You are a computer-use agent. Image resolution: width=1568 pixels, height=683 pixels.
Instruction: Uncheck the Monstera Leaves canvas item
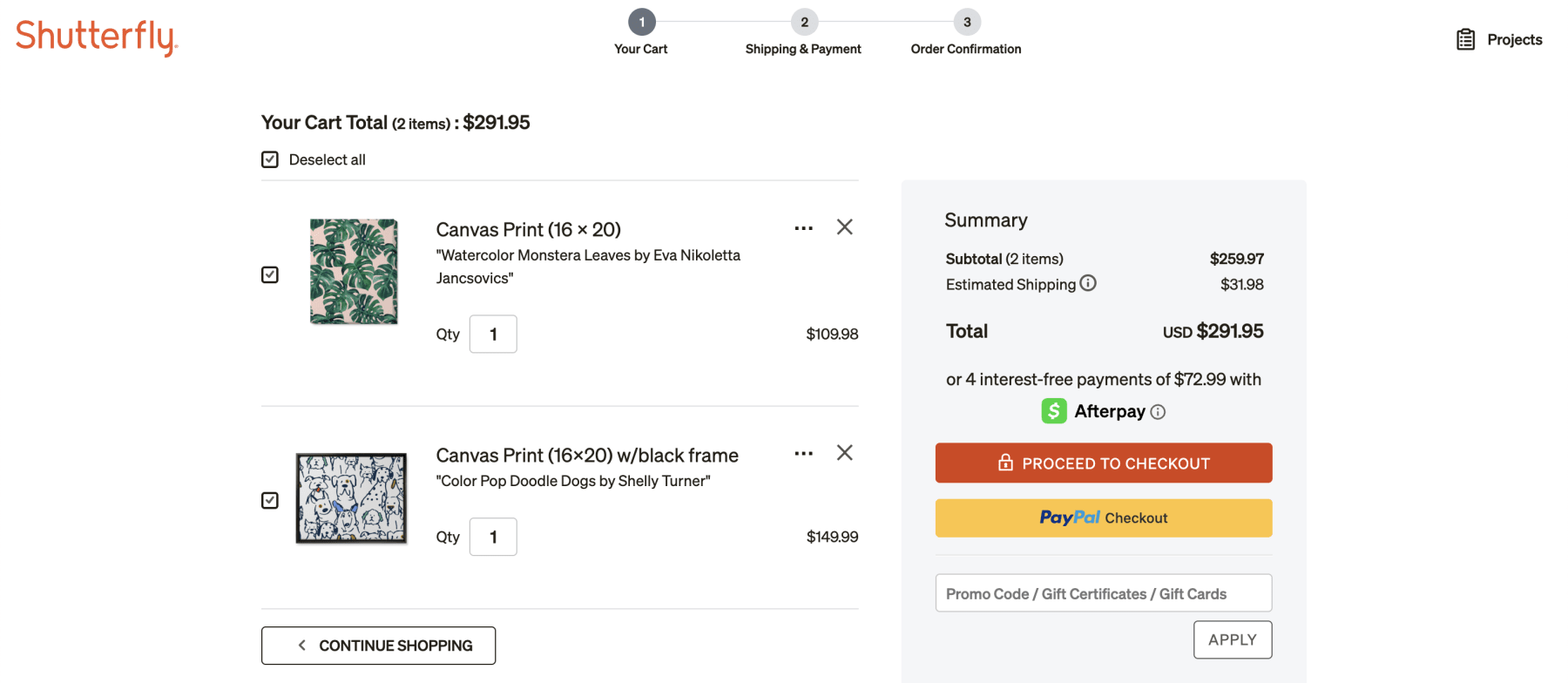pos(270,275)
